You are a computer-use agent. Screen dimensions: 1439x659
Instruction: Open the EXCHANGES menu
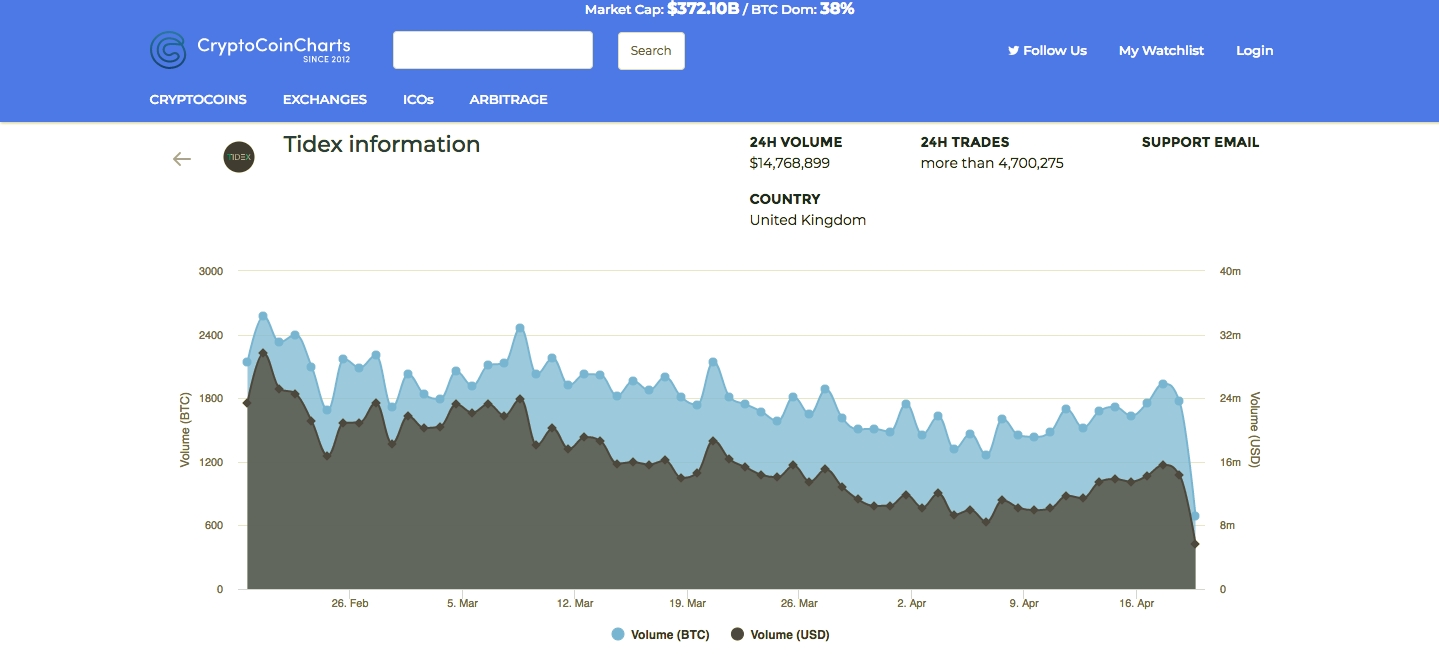point(325,99)
